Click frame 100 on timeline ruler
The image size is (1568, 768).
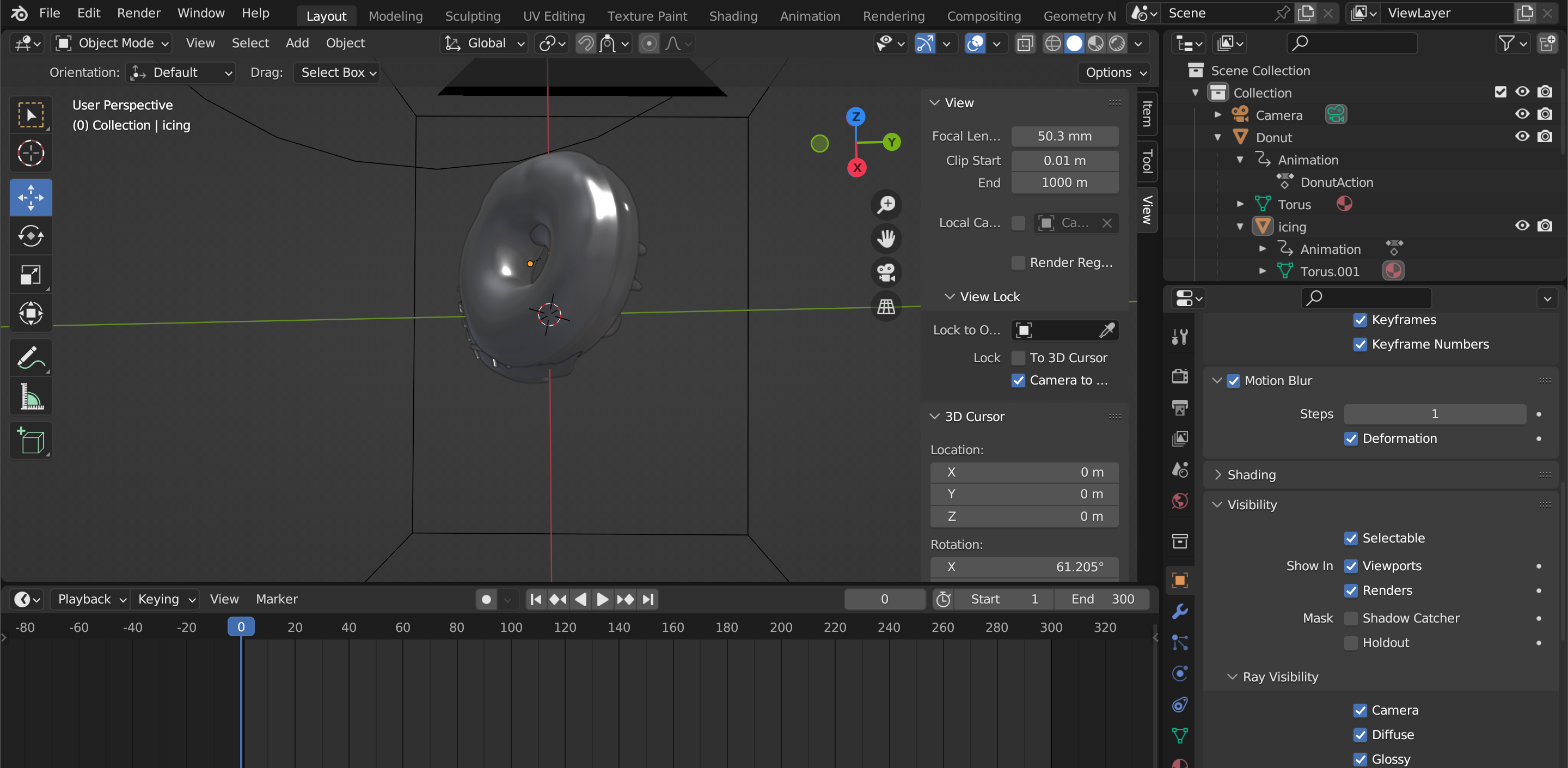click(x=511, y=627)
